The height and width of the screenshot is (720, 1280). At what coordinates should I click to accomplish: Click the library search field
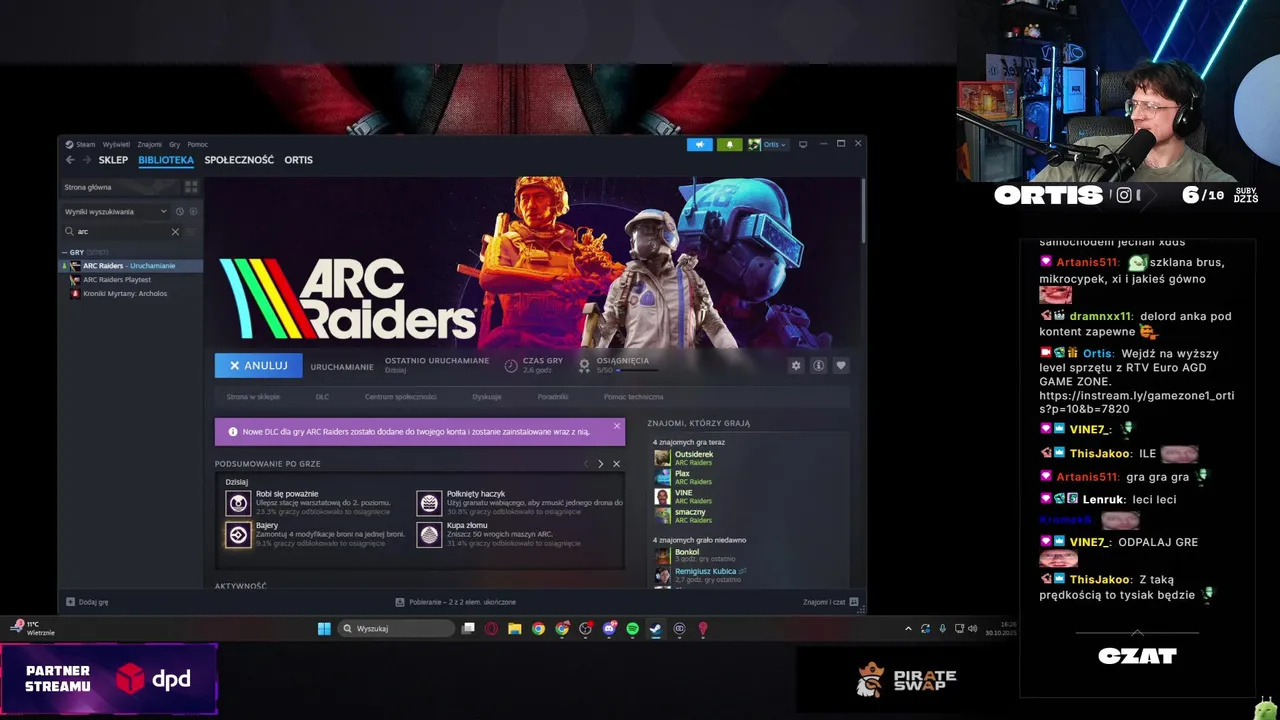122,232
